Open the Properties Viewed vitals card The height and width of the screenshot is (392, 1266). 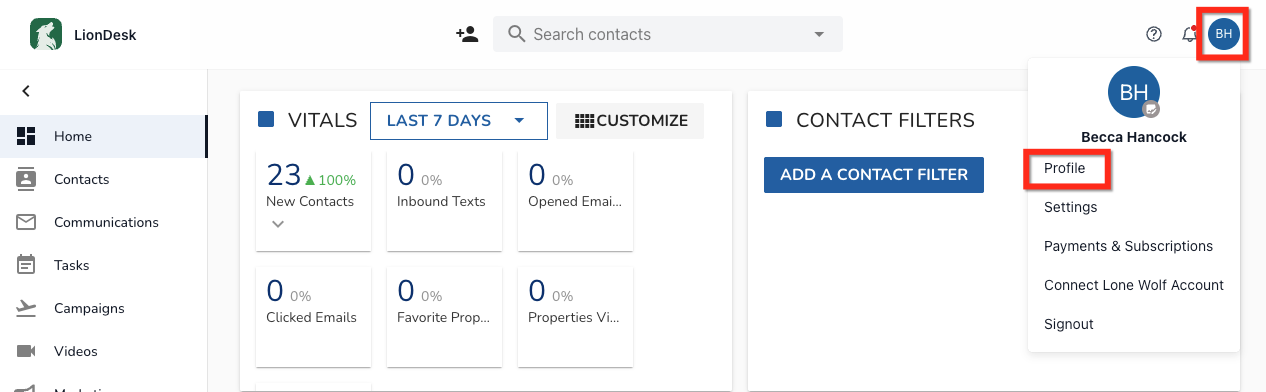[575, 317]
